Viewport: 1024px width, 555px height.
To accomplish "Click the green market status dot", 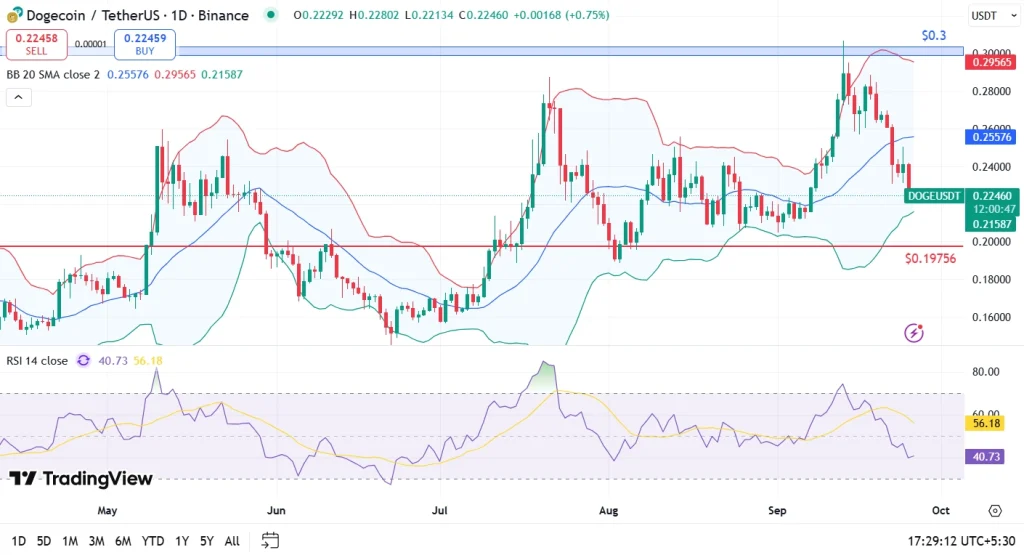I will (x=270, y=15).
